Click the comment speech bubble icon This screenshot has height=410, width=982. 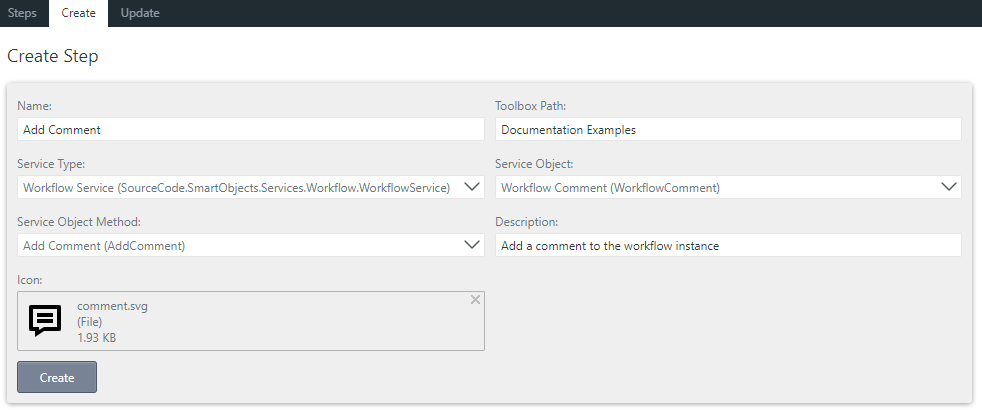[x=45, y=321]
